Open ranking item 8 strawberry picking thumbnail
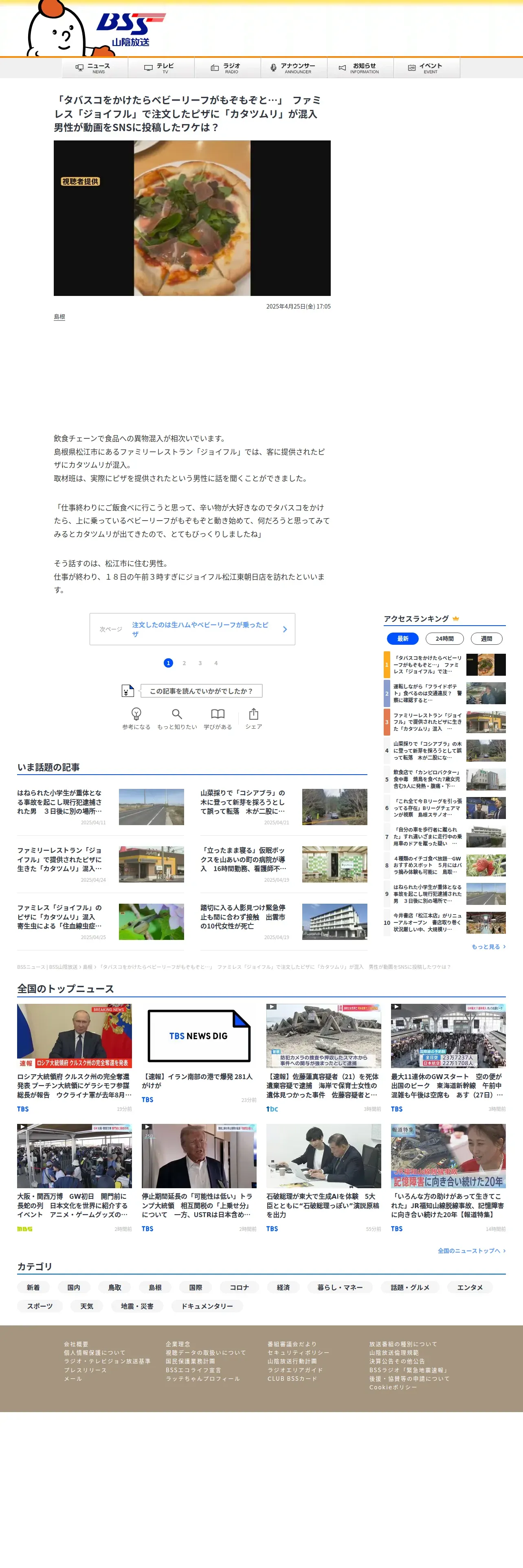The width and height of the screenshot is (523, 1568). [x=486, y=865]
